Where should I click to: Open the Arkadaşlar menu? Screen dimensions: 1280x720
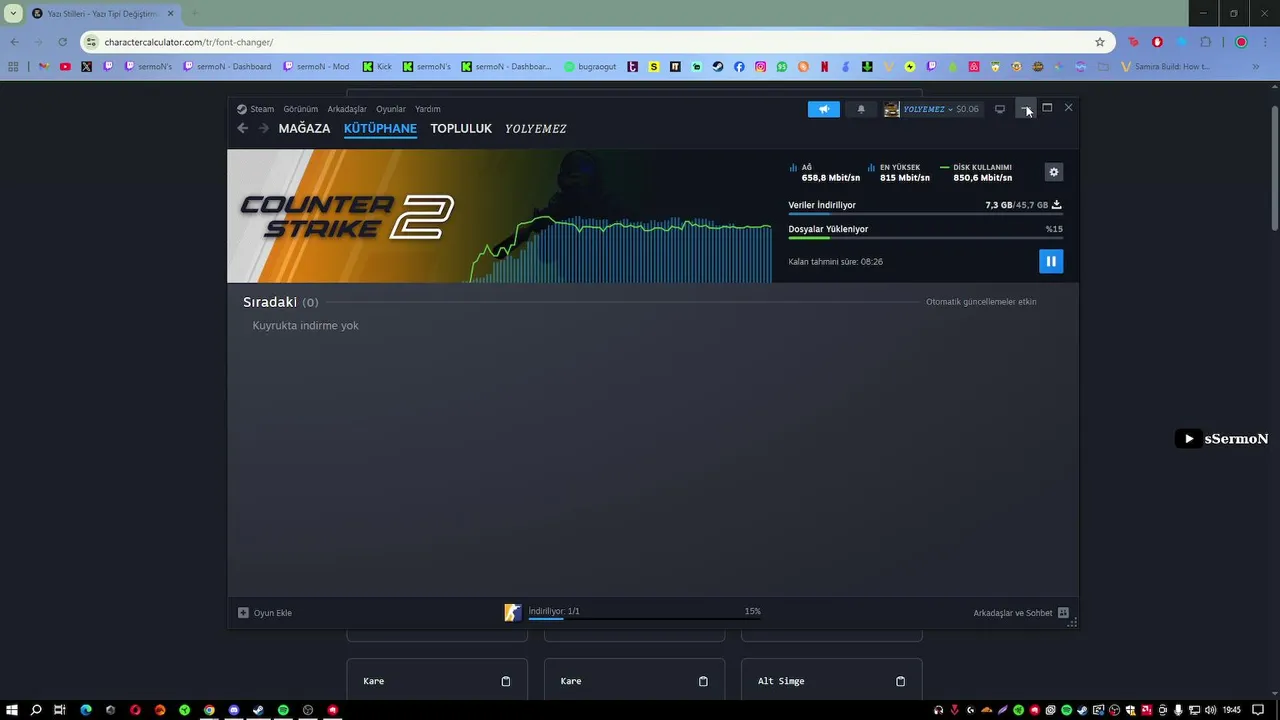pyautogui.click(x=347, y=109)
